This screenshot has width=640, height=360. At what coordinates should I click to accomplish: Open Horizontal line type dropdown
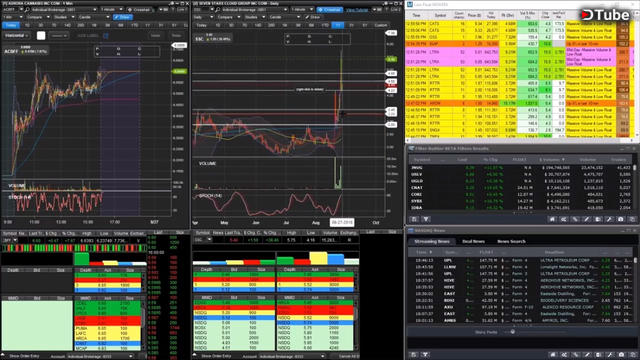[x=17, y=36]
